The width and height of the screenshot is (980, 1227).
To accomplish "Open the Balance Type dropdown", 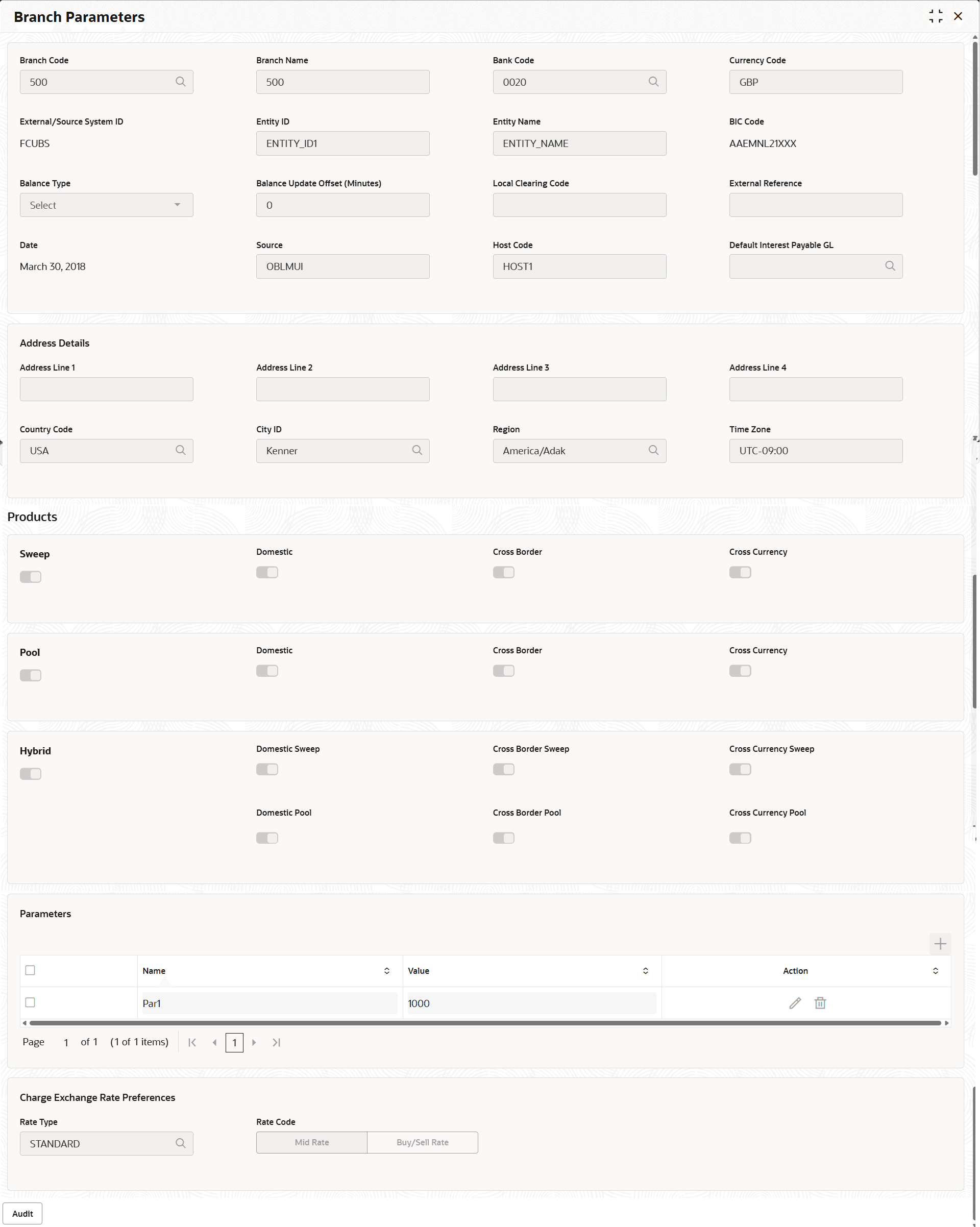I will point(106,204).
